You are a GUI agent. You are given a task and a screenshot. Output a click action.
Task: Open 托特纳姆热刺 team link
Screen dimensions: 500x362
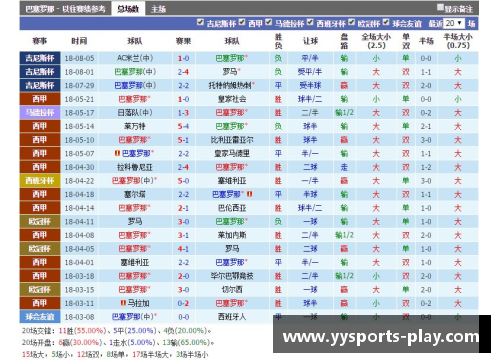[x=231, y=85]
